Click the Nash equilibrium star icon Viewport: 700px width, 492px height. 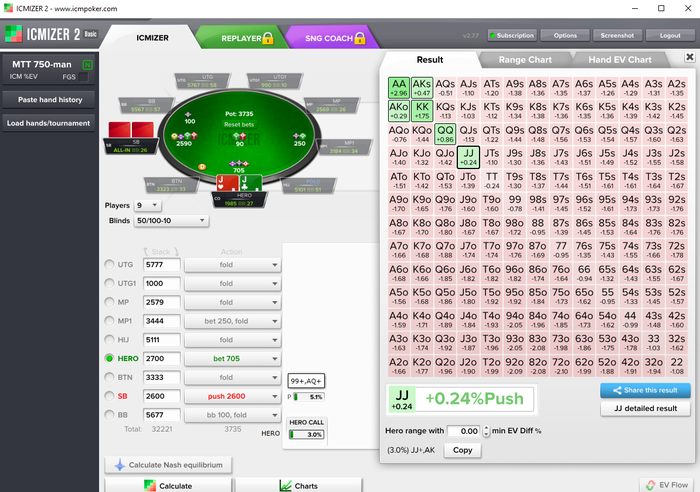point(120,465)
